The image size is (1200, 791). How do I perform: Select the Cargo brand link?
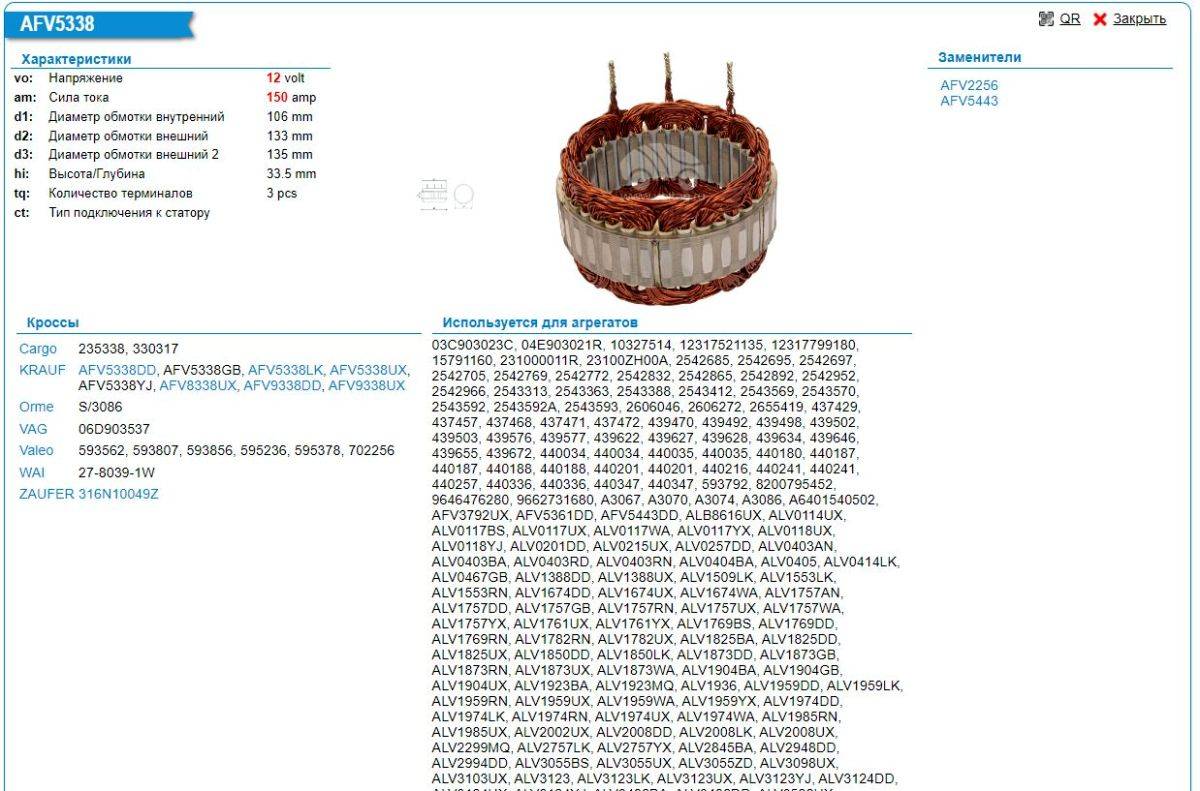click(37, 349)
